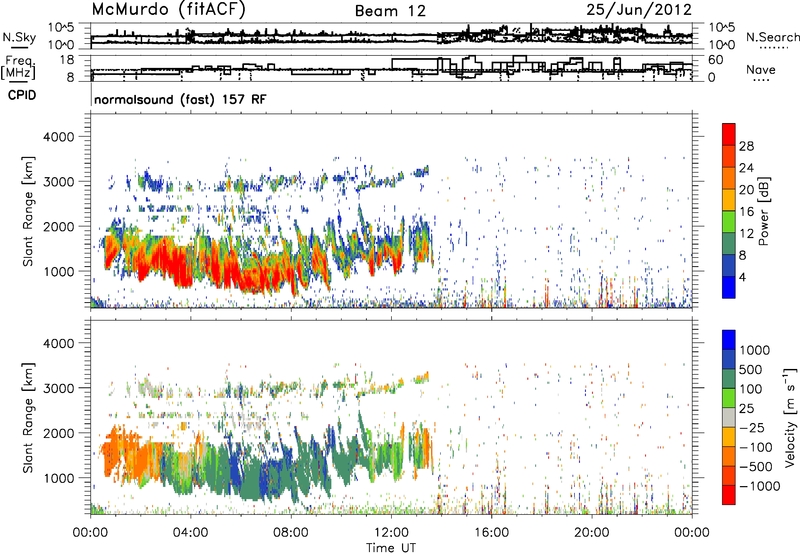Click the '04:00' time tick label

pos(190,533)
